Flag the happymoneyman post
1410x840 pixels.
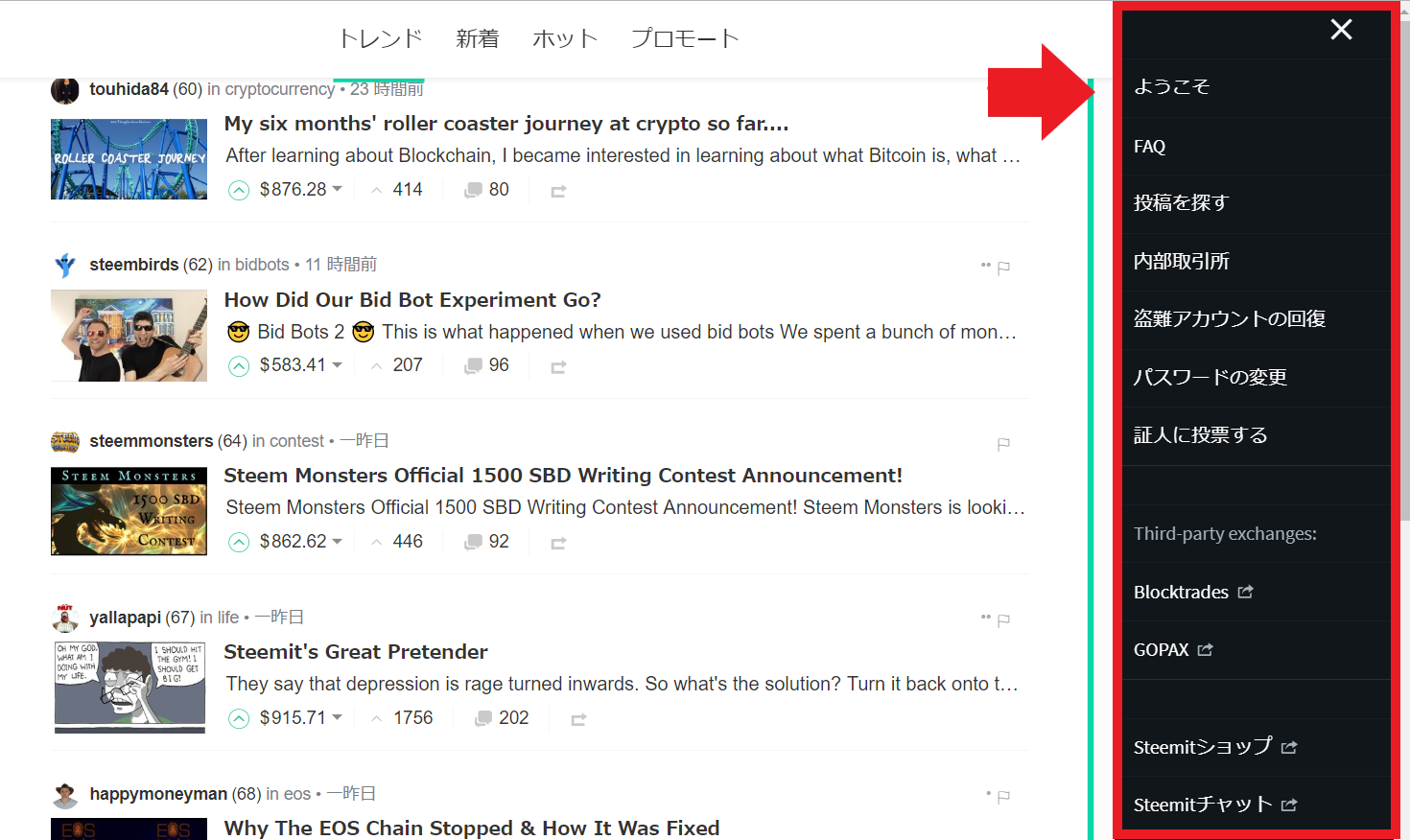1003,797
